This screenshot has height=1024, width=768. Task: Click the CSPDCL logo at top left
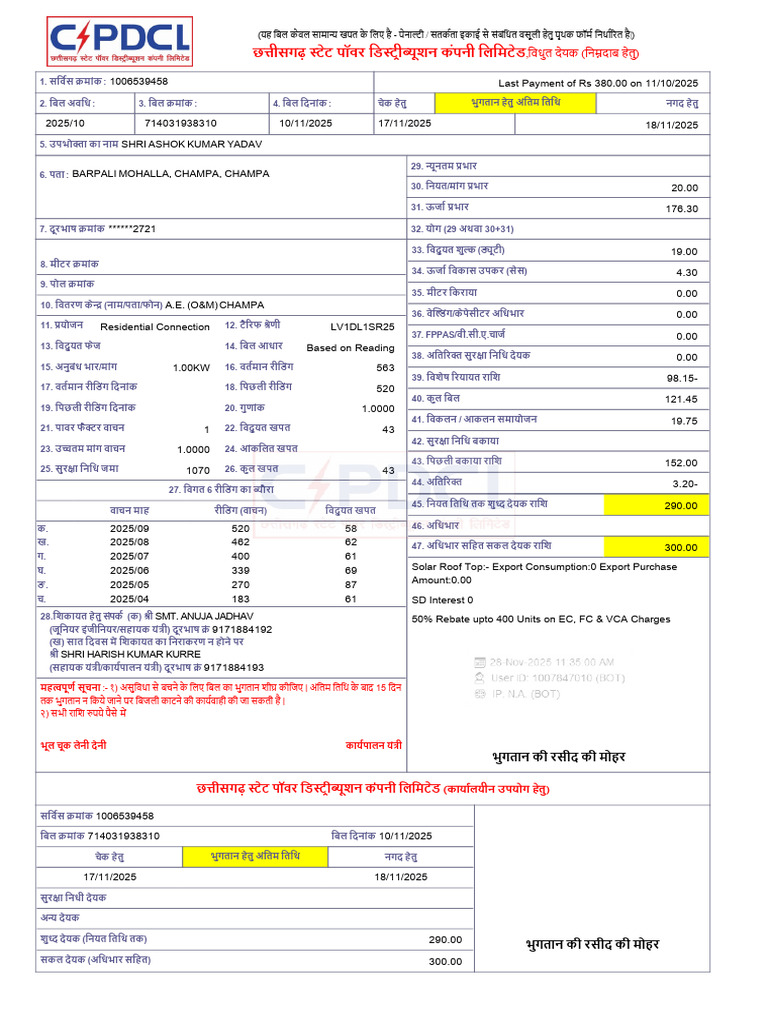[x=120, y=41]
